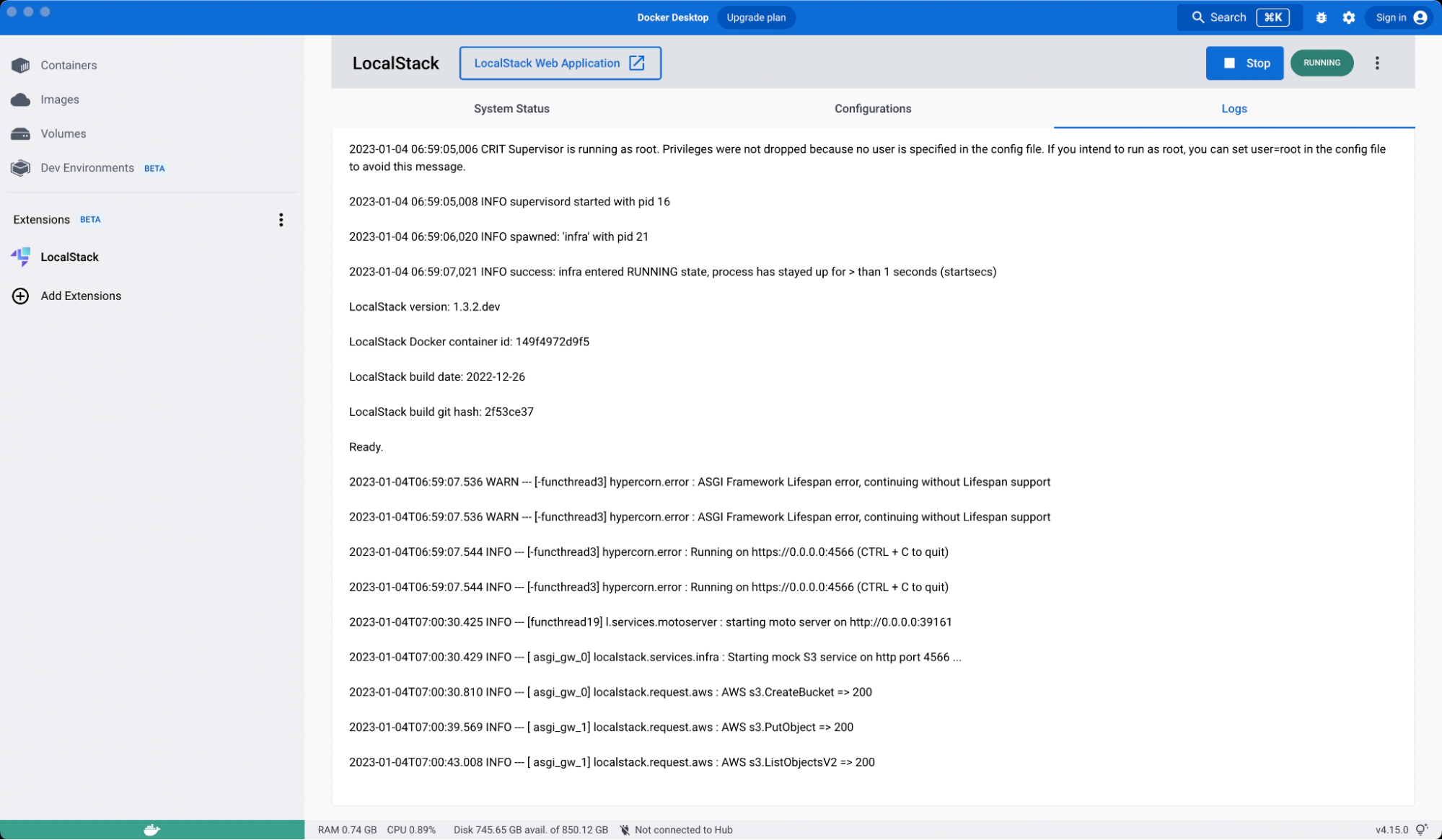Toggle the RUNNING status indicator
Image resolution: width=1442 pixels, height=840 pixels.
point(1322,62)
